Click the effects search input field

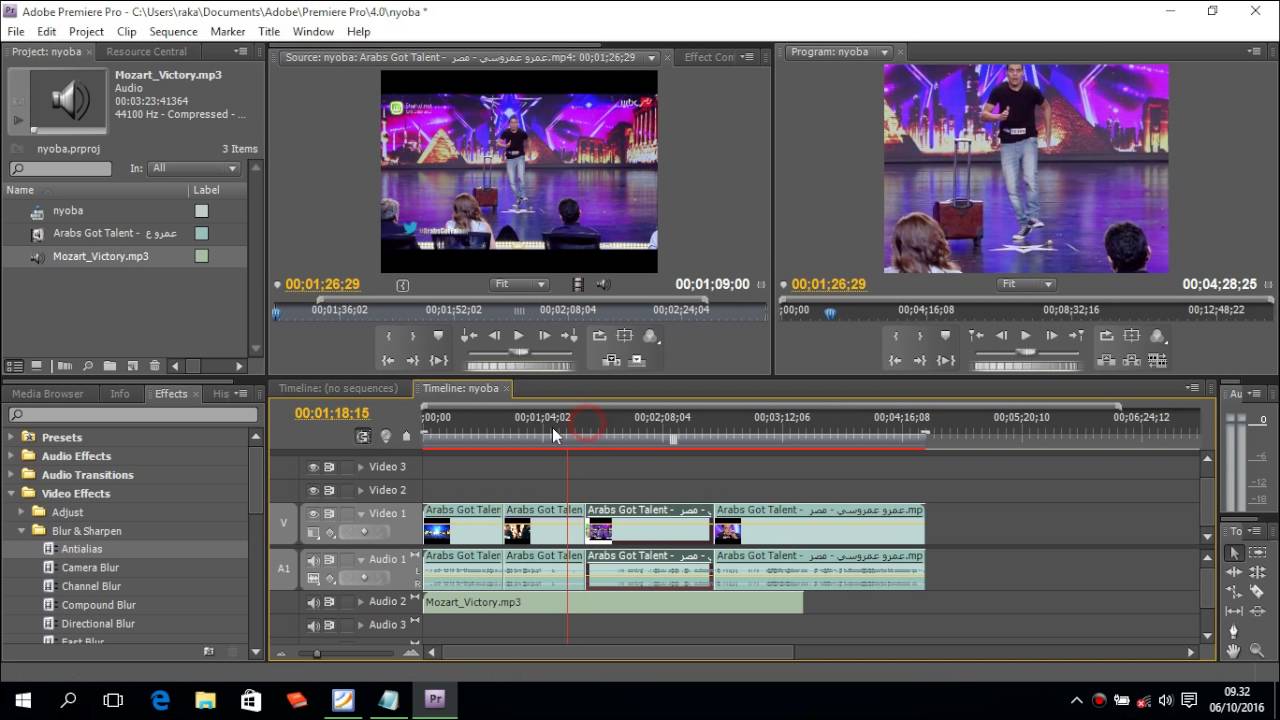point(132,415)
